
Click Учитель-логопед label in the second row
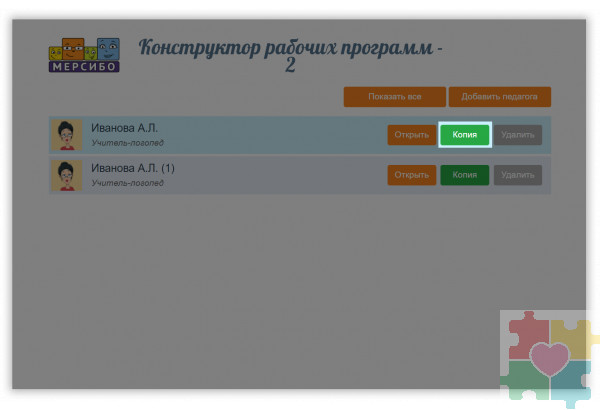click(x=127, y=183)
